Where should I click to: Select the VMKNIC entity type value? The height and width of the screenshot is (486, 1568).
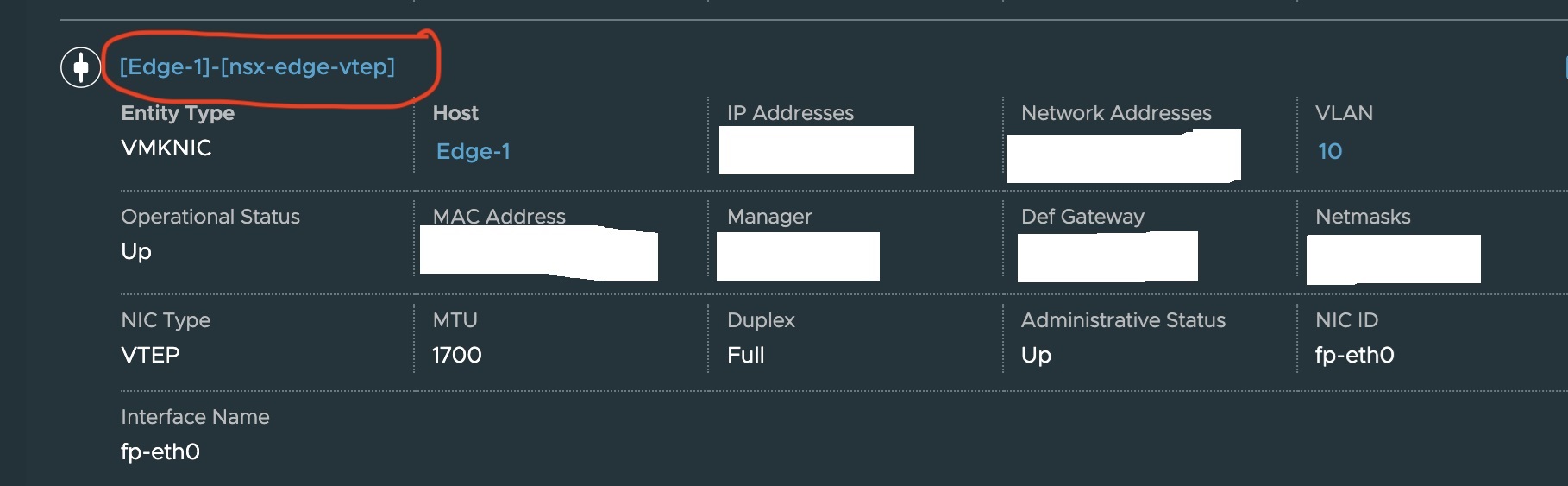click(166, 148)
